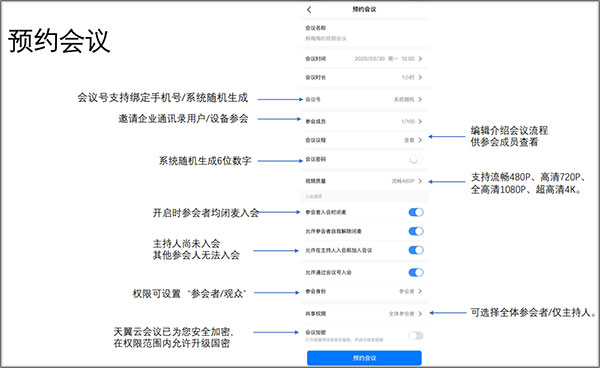
Task: Go back using the top-left arrow
Action: click(x=309, y=10)
